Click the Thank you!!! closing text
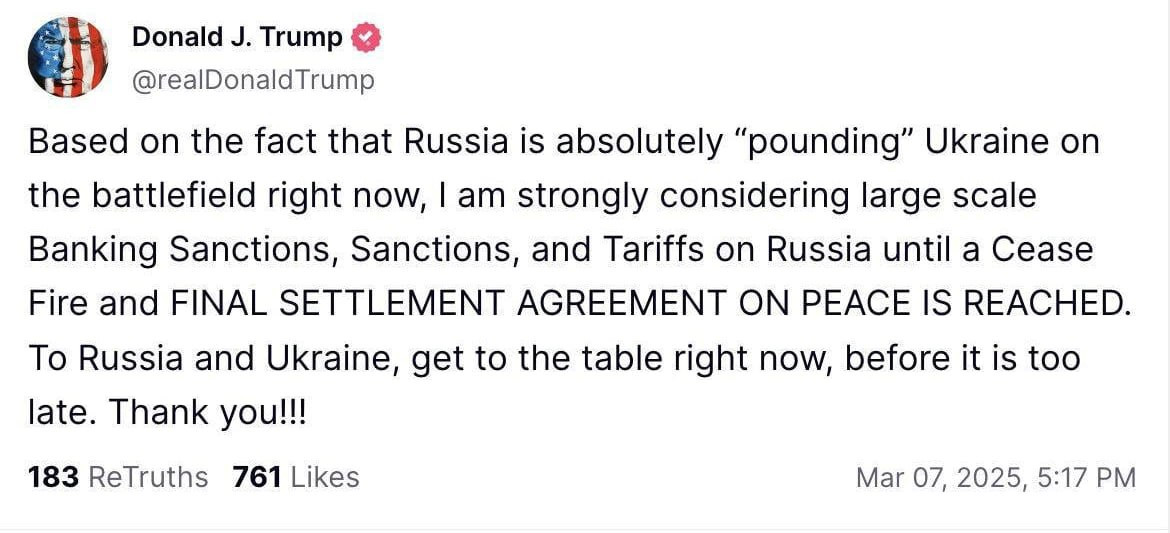Screen dimensions: 1170x533 pyautogui.click(x=208, y=413)
